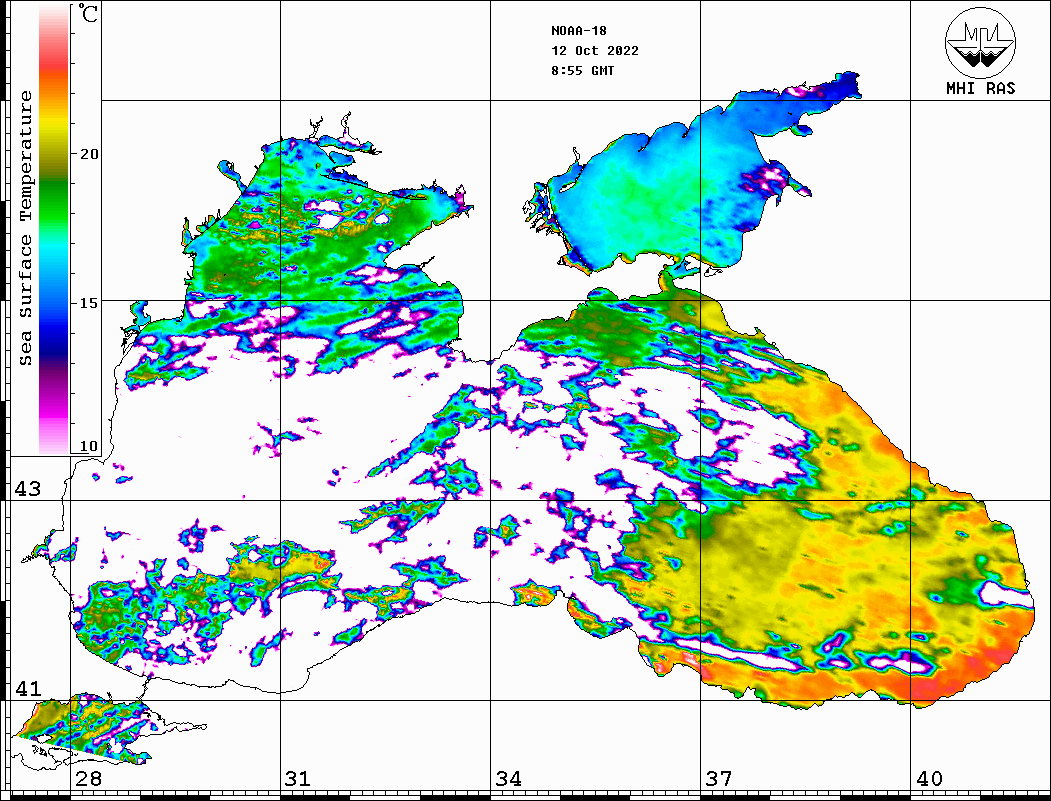Viewport: 1051px width, 801px height.
Task: Click the longitude label '40'
Action: click(x=929, y=778)
